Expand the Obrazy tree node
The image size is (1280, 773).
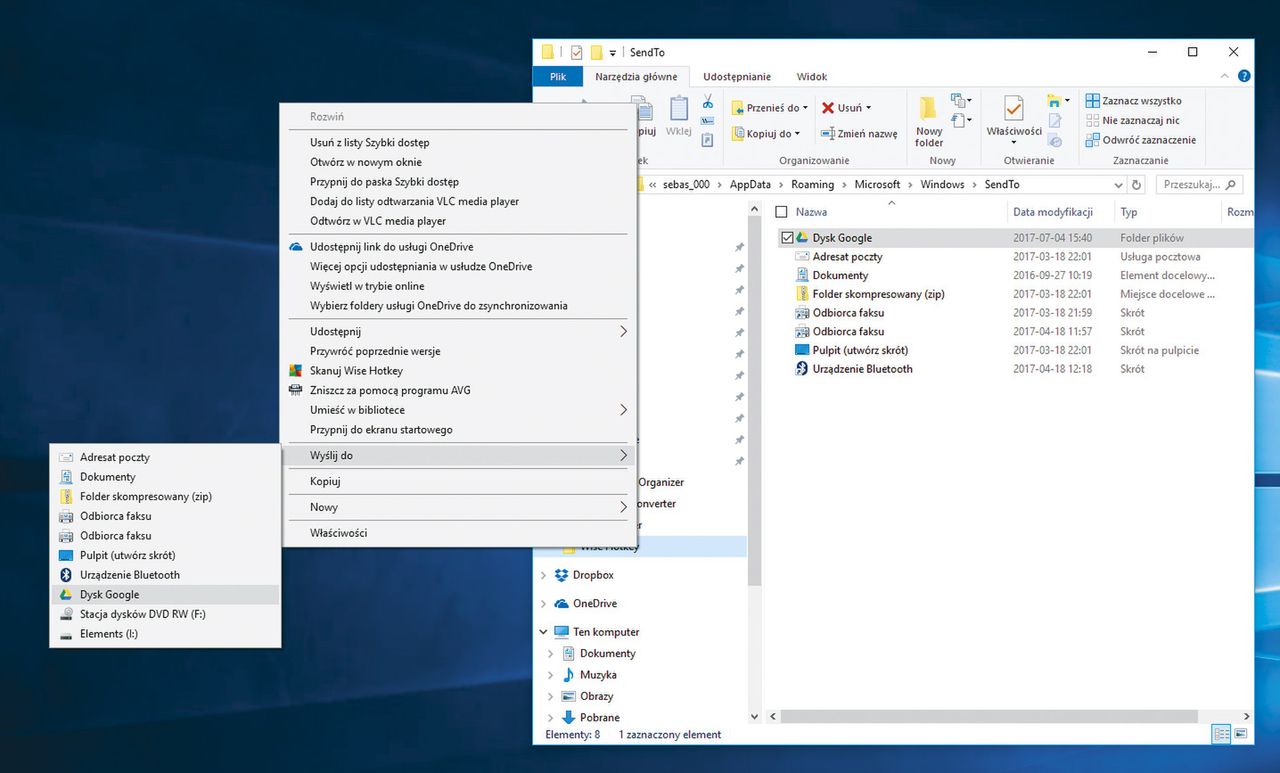tap(550, 696)
